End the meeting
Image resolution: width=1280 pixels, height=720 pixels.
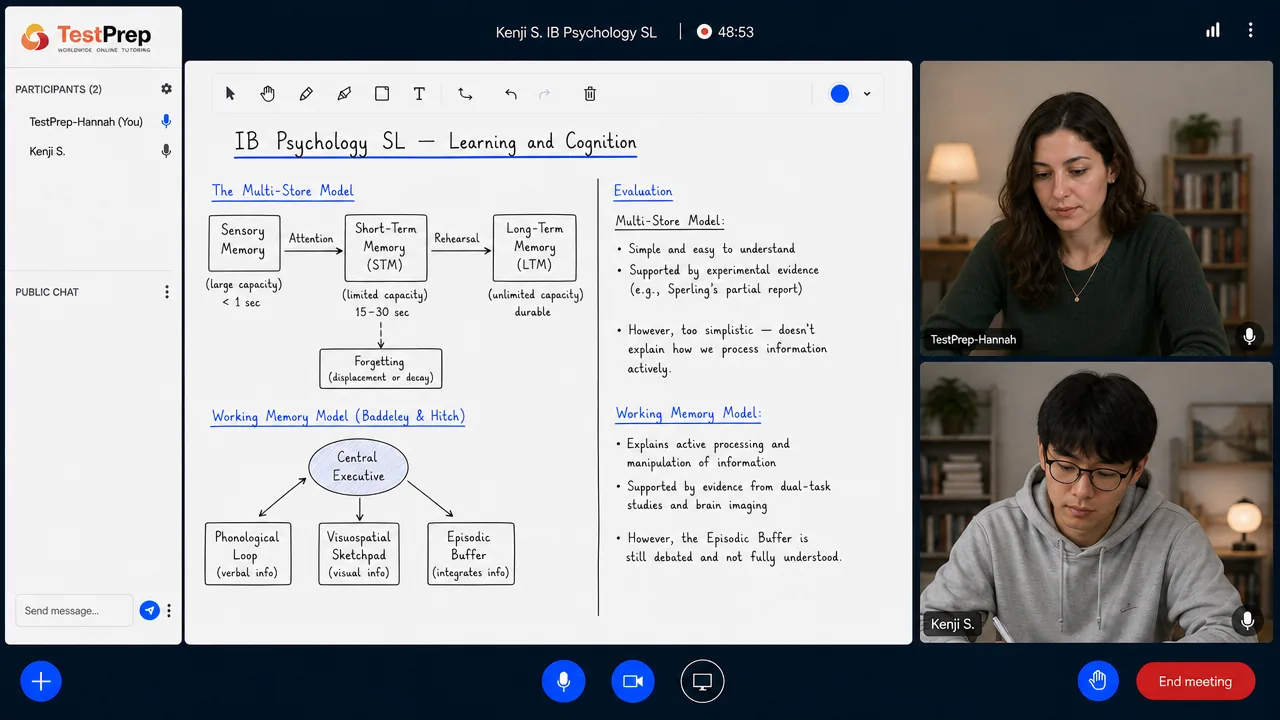coord(1195,681)
